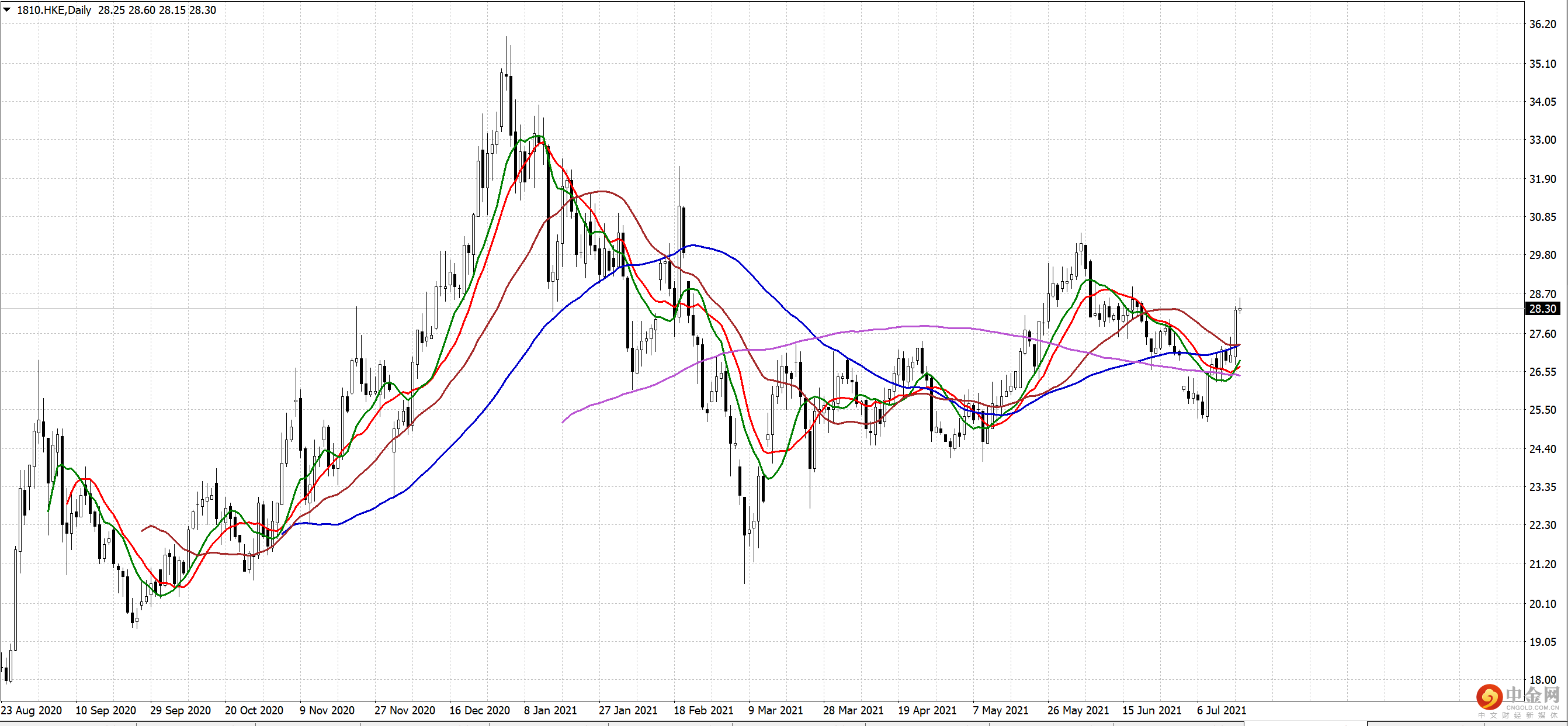Click the 15 Jun 2021 date label

coord(1151,710)
